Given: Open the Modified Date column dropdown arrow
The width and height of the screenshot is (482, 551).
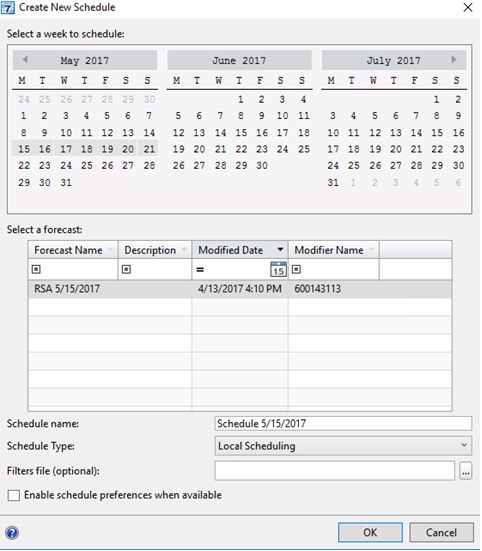Looking at the screenshot, I should pos(280,250).
